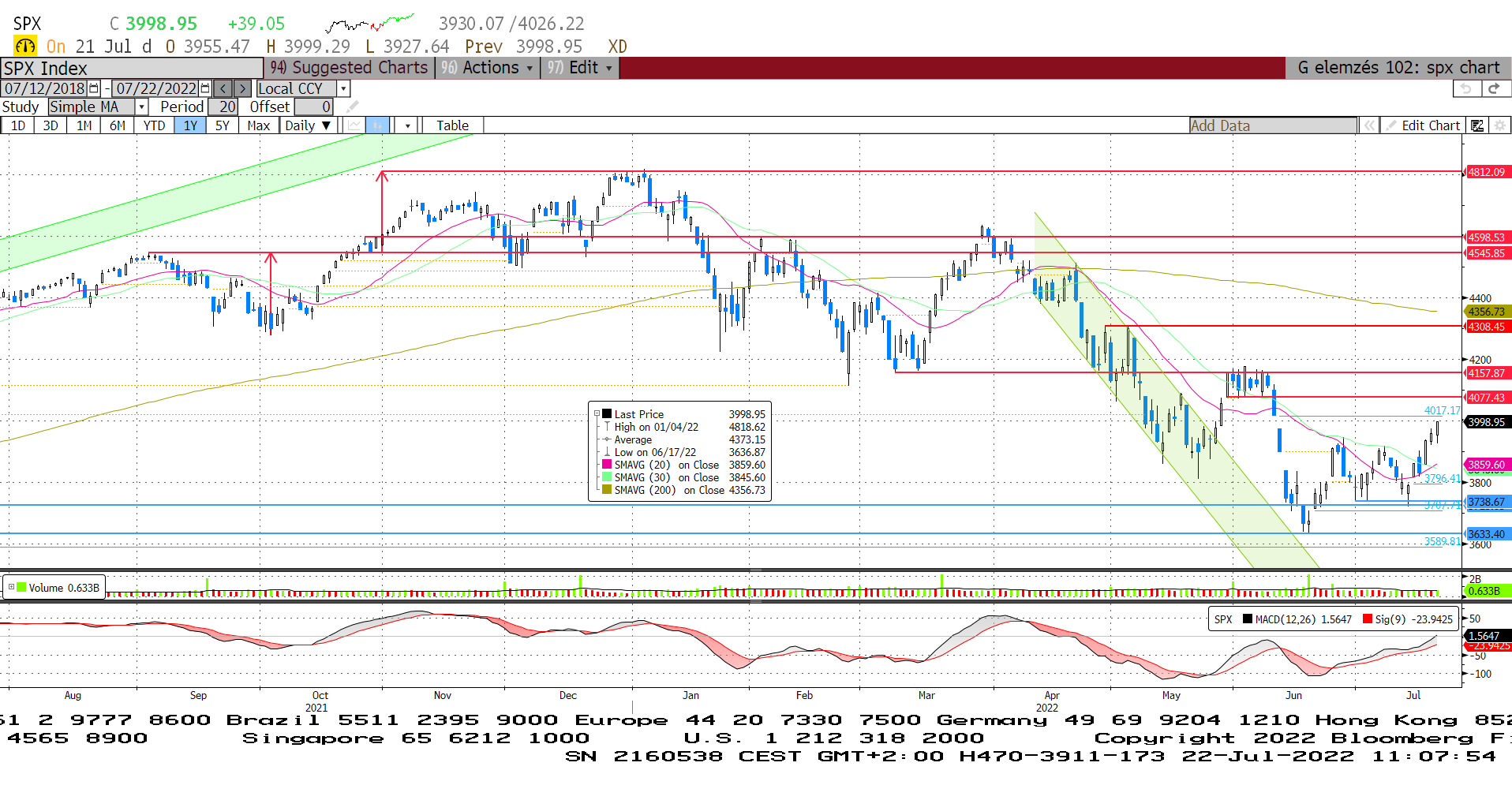
Task: Click the SMAVG (20) magenta legend swatch
Action: [x=607, y=465]
